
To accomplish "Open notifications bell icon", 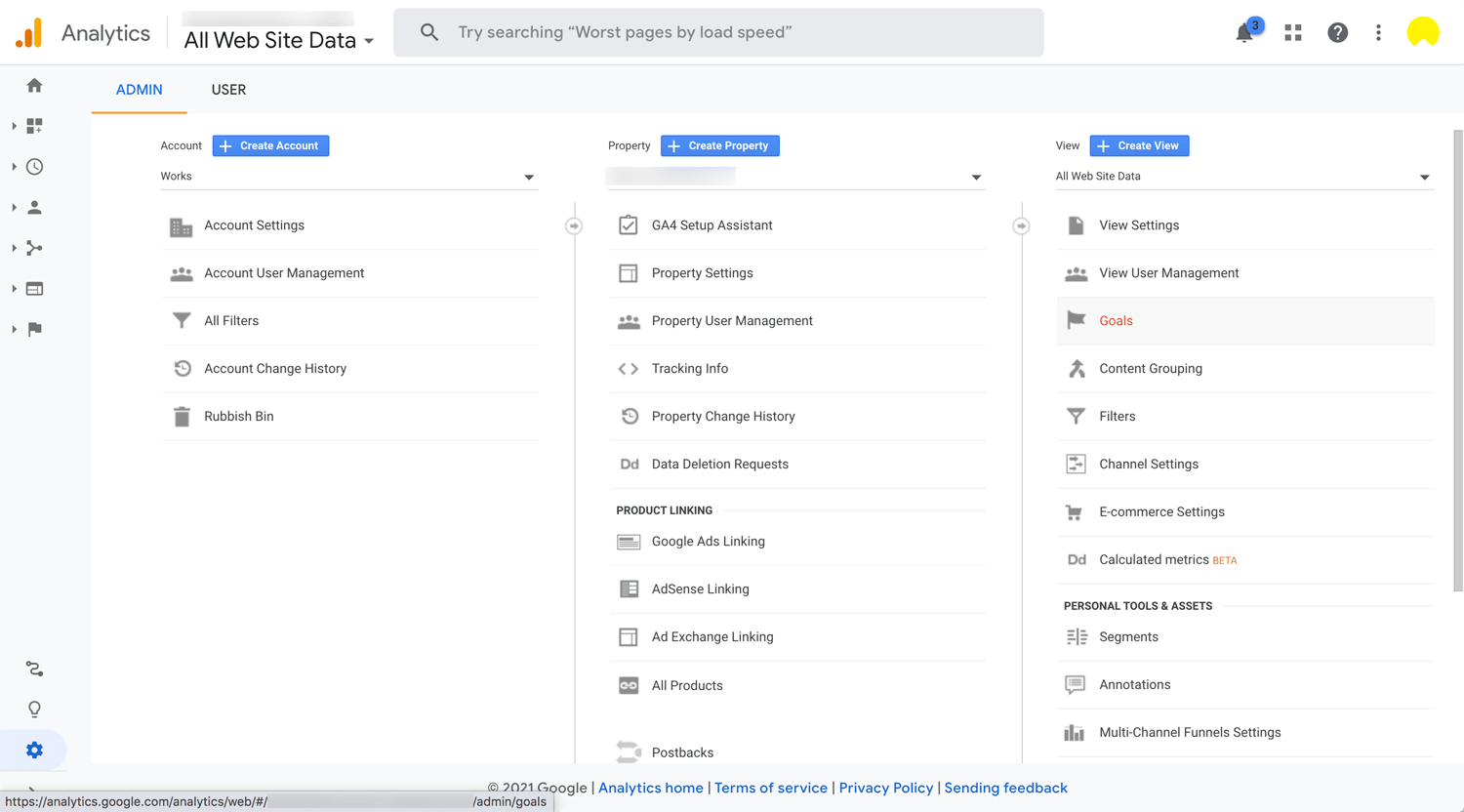I will point(1244,32).
